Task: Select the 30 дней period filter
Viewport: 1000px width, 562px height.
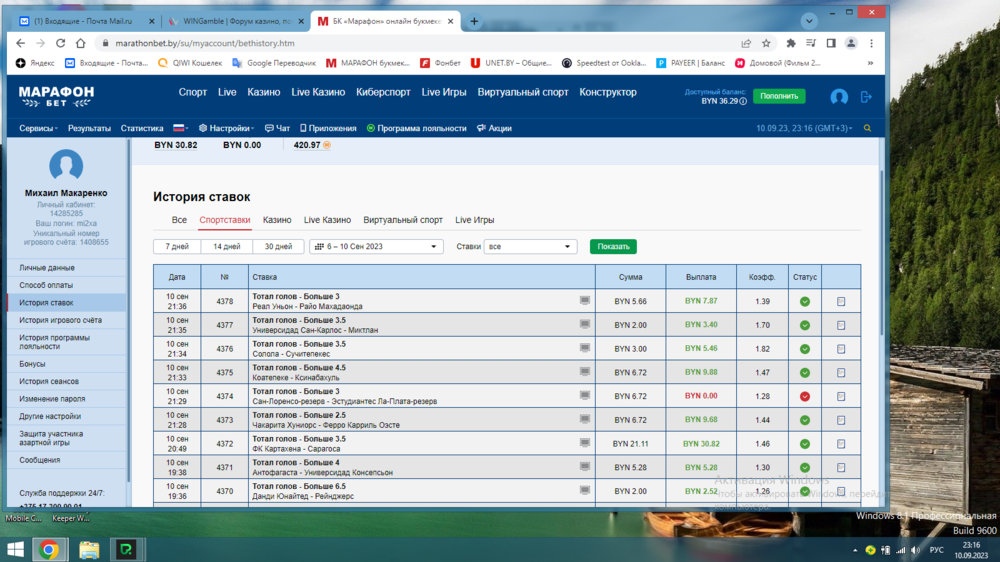Action: (x=278, y=246)
